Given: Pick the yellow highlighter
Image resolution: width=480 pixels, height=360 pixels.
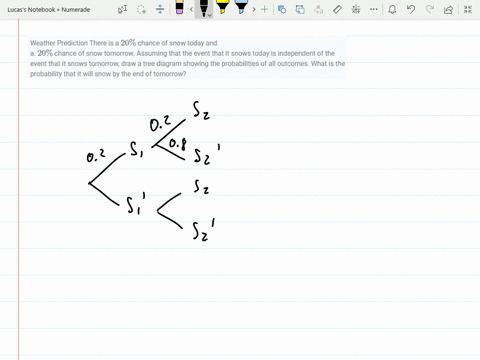Looking at the screenshot, I should (x=222, y=7).
